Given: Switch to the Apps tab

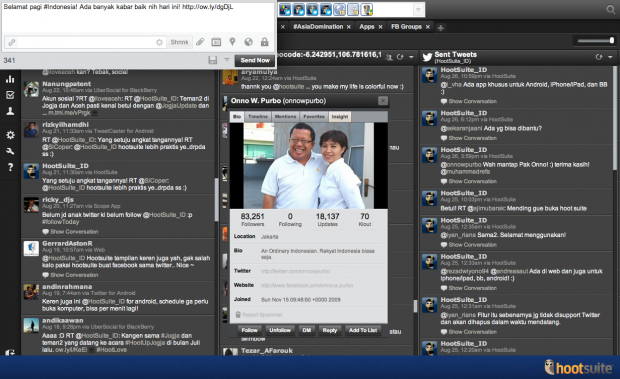Looking at the screenshot, I should pos(367,26).
